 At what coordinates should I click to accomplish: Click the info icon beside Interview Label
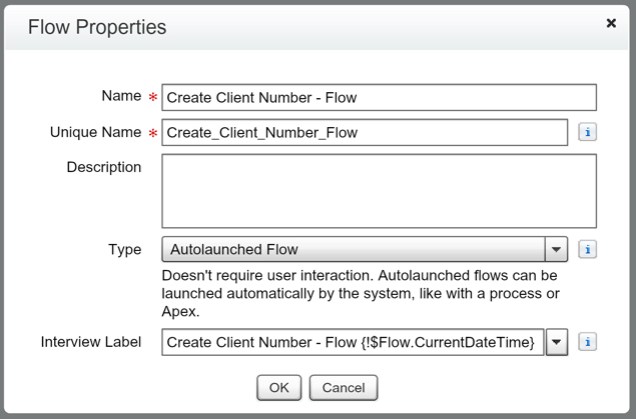(588, 342)
